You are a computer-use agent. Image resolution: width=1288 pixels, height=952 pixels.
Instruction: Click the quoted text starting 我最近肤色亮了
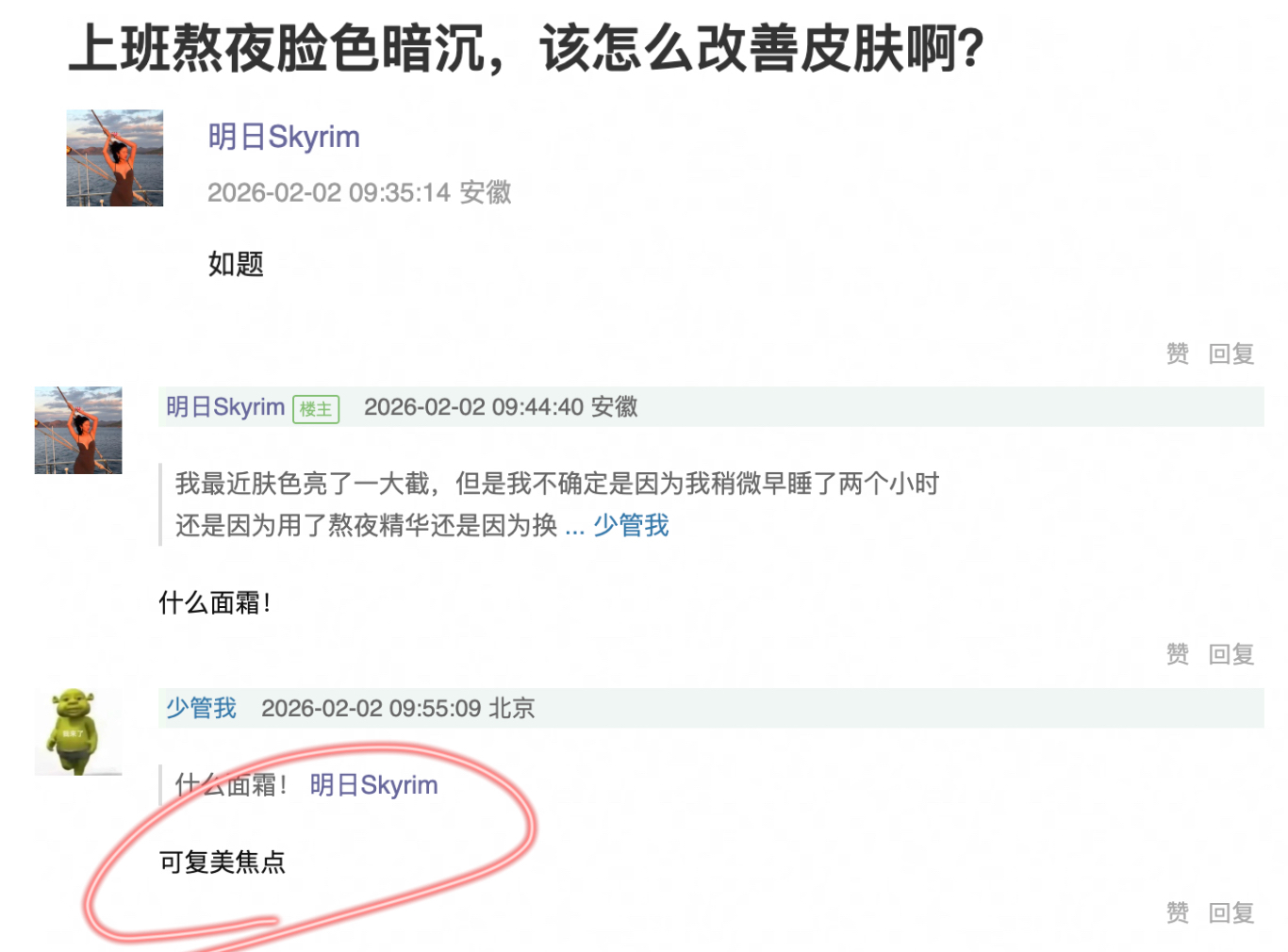(x=557, y=484)
